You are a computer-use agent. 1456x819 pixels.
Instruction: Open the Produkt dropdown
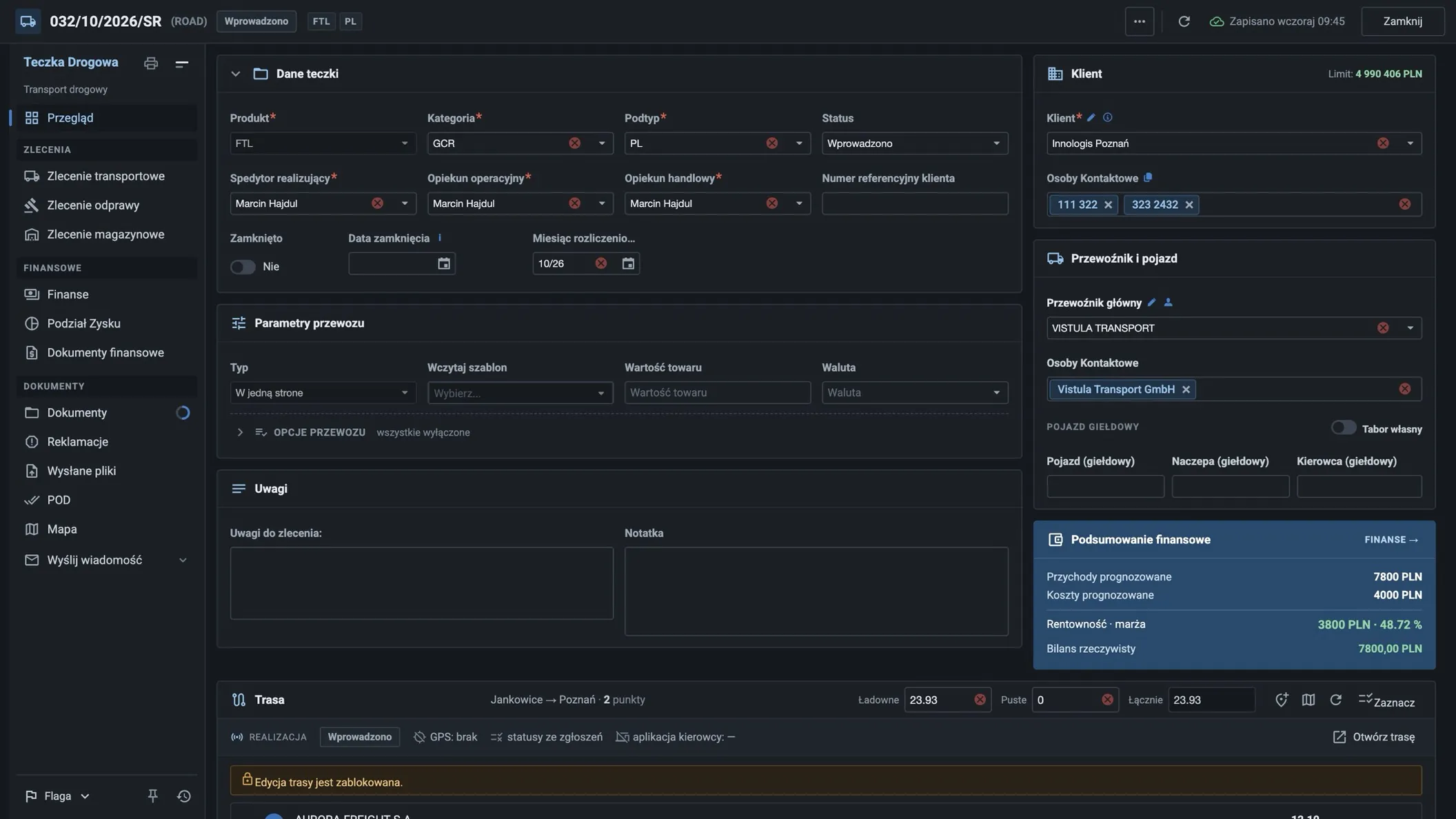[323, 143]
